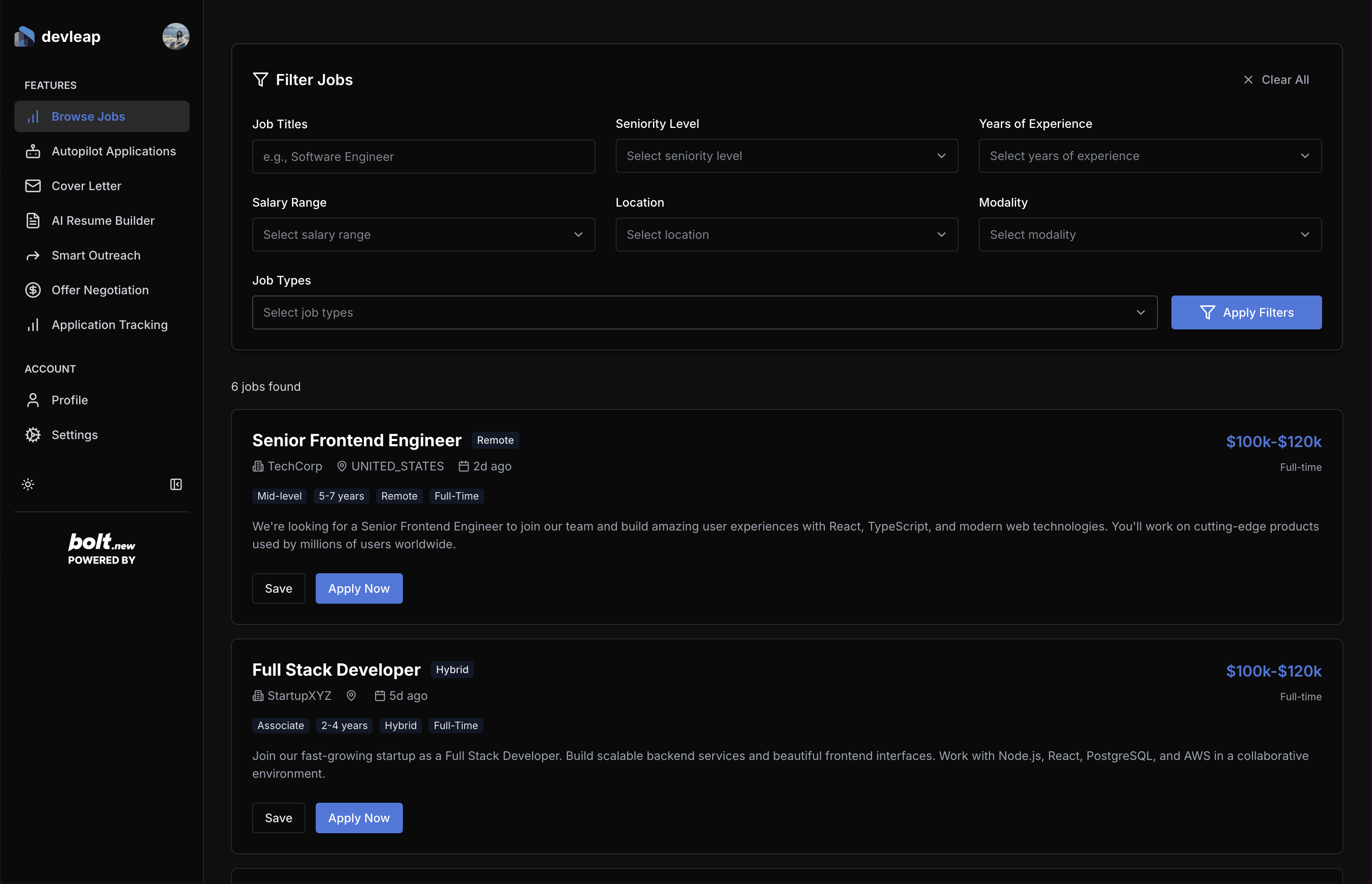Toggle light/dark theme sun icon
The image size is (1372, 884).
pos(28,484)
